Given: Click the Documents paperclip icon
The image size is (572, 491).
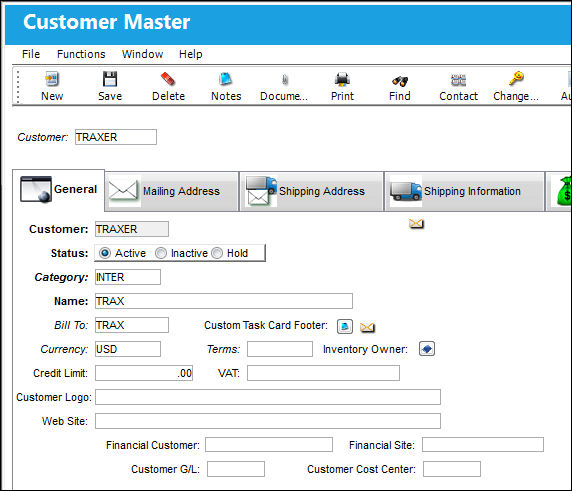Looking at the screenshot, I should point(285,79).
